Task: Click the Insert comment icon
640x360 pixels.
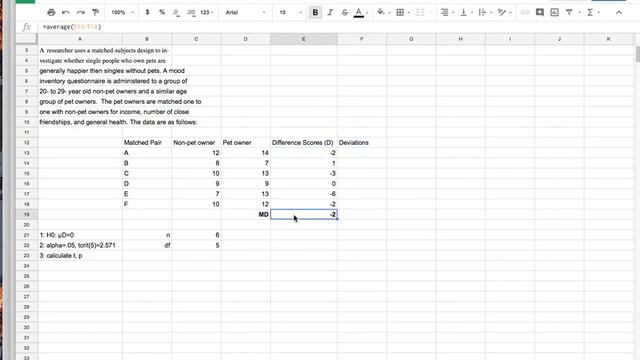Action: coord(540,13)
